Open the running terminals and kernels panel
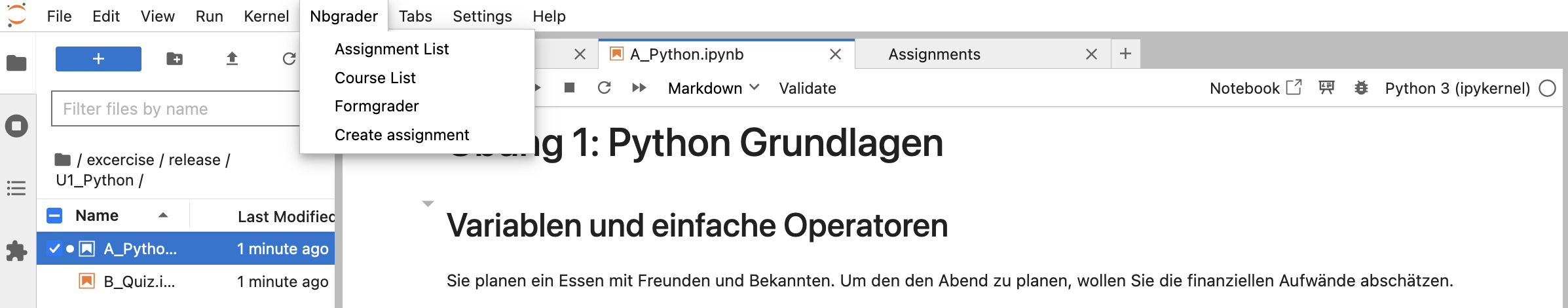Viewport: 1568px width, 308px height. 16,126
